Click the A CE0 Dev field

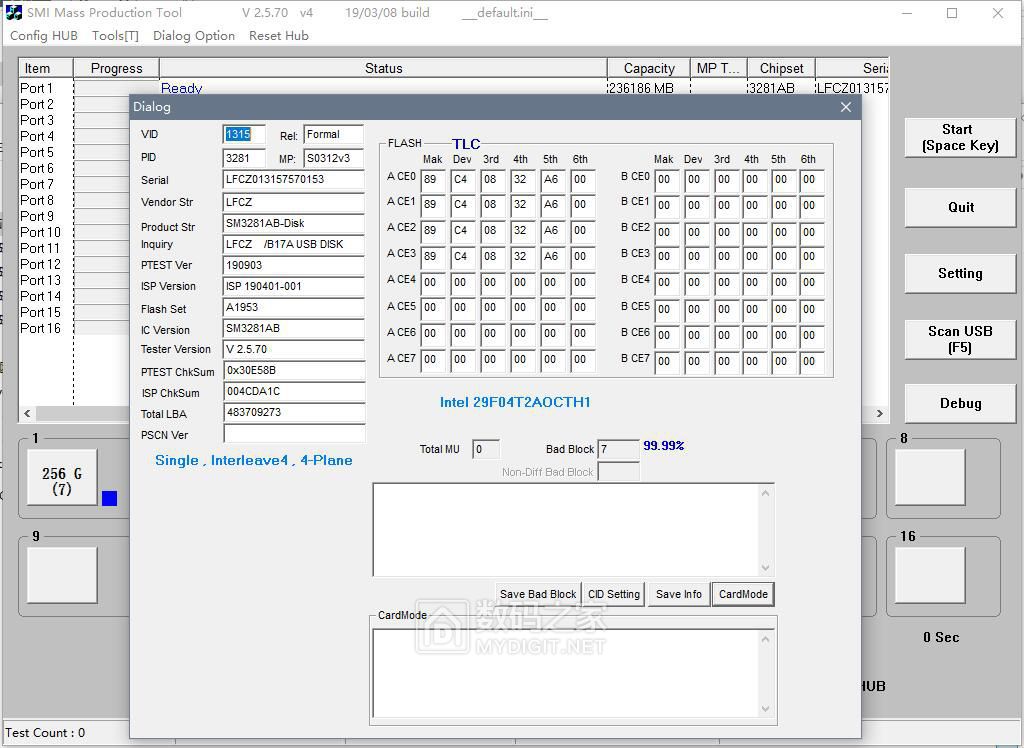tap(462, 180)
